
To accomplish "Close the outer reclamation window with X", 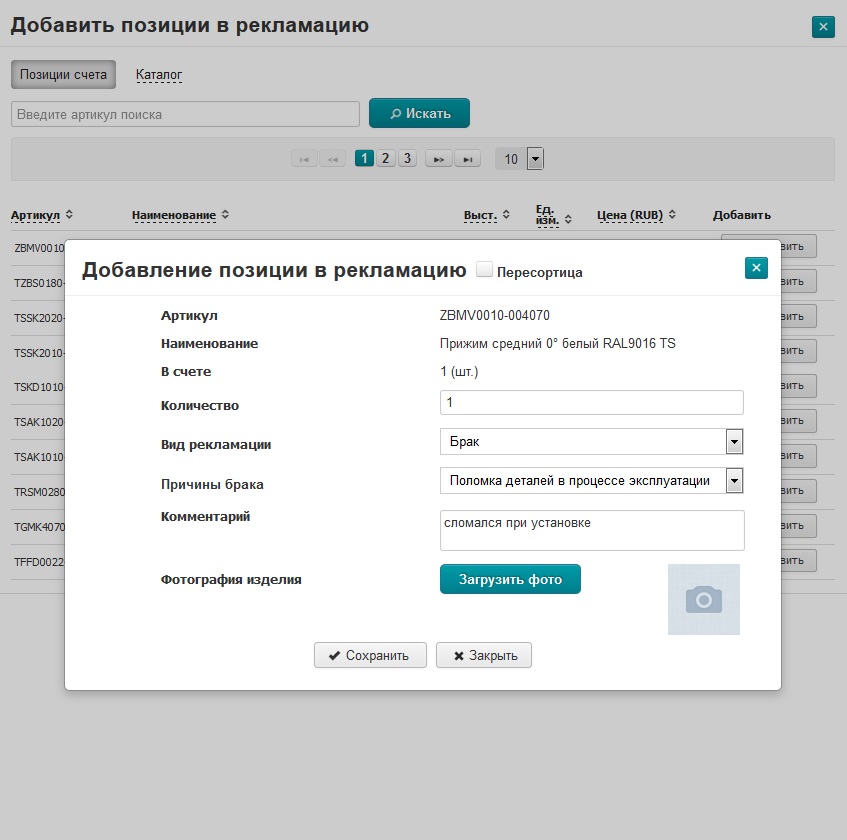I will pyautogui.click(x=823, y=27).
